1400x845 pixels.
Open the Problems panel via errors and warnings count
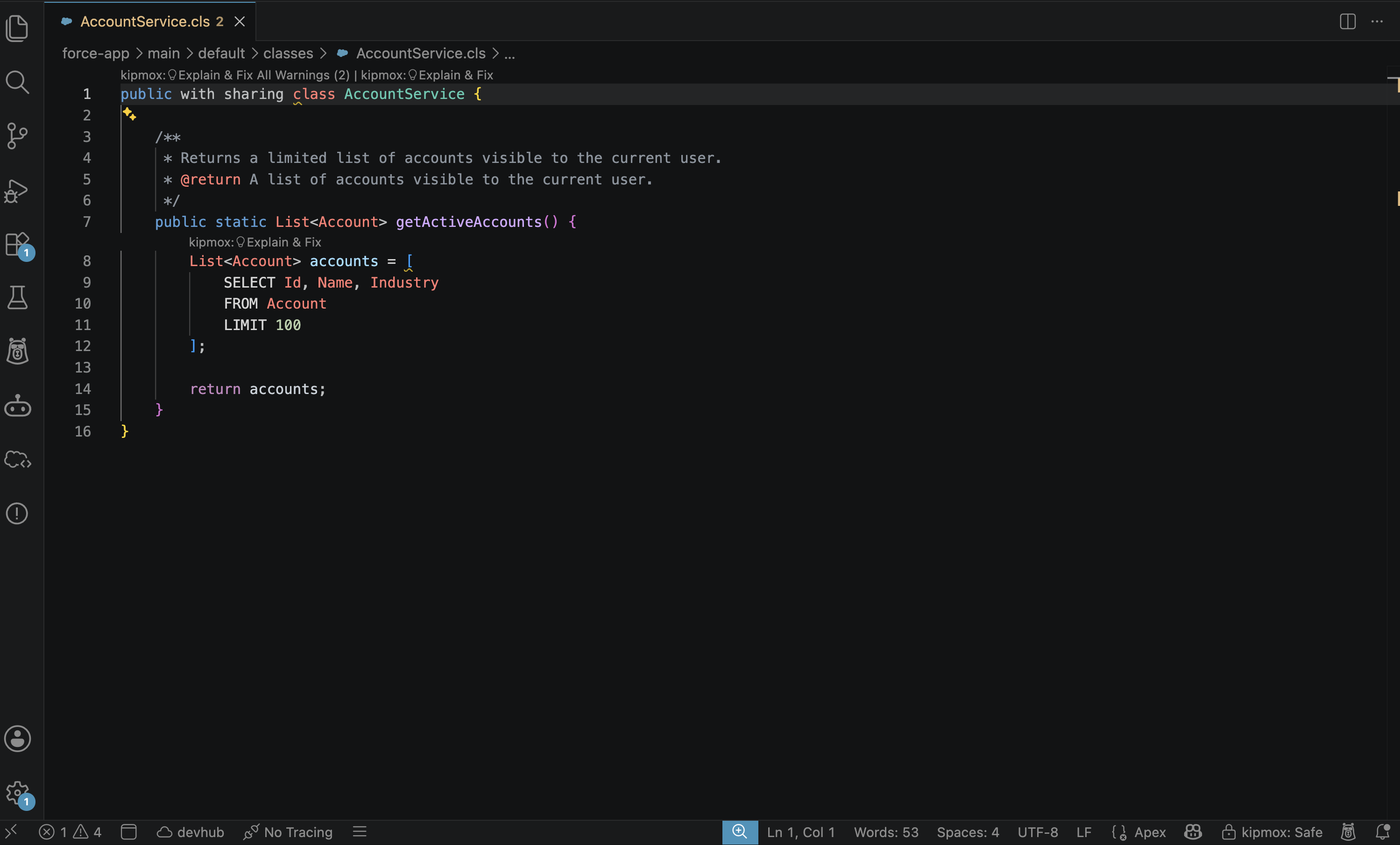click(71, 832)
